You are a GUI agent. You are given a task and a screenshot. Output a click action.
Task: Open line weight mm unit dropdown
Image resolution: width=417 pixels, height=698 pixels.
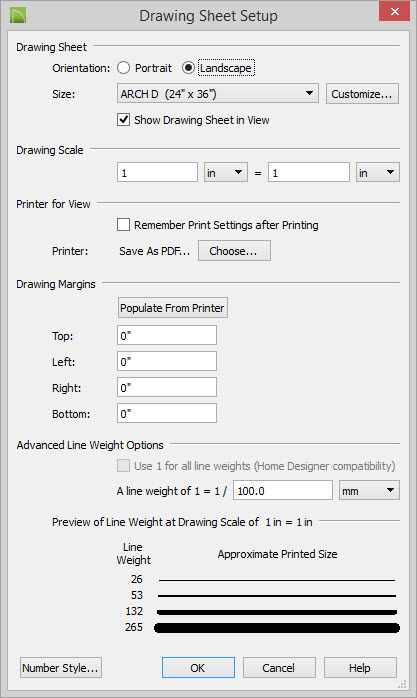point(369,491)
